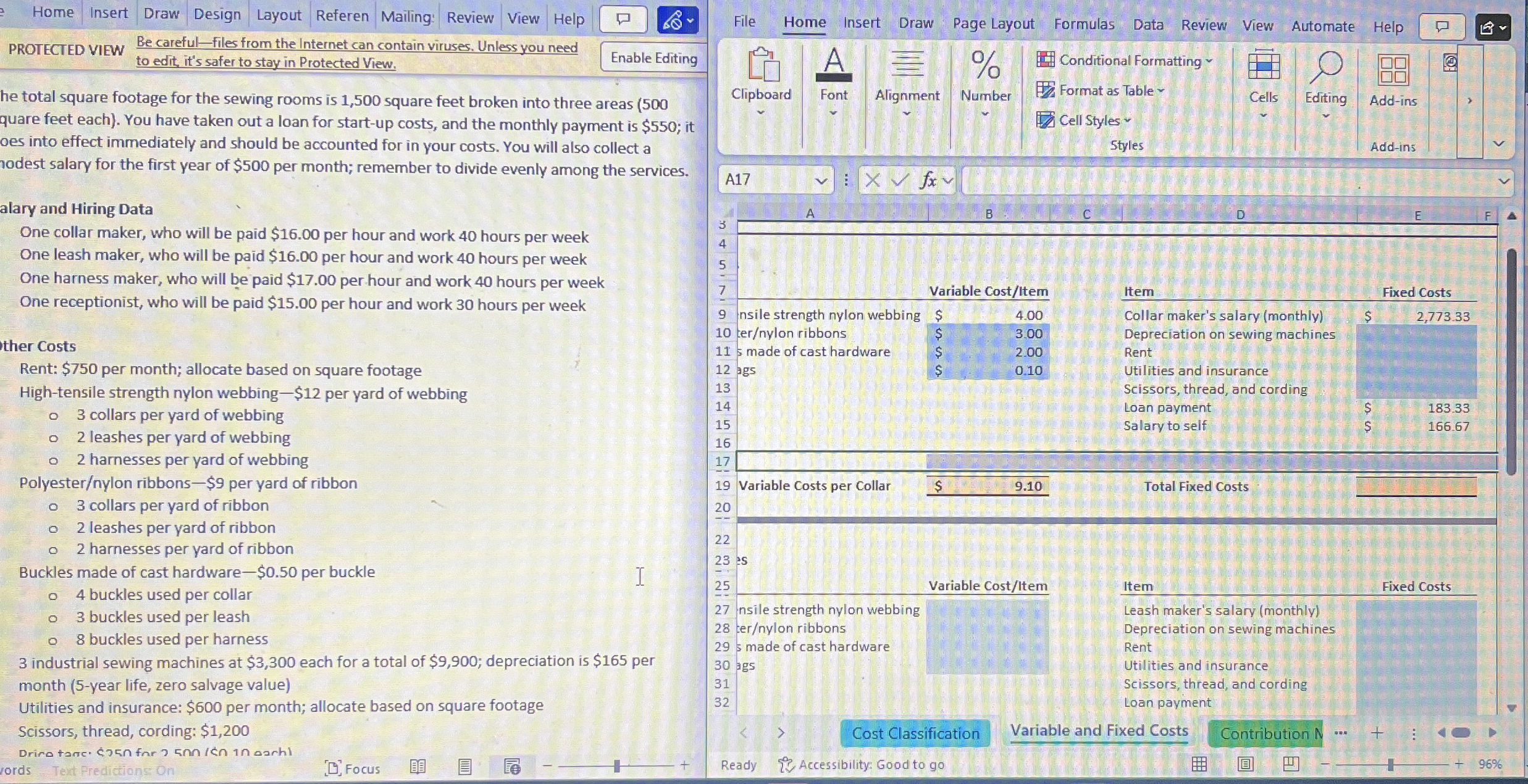The width and height of the screenshot is (1528, 784).
Task: Switch Word to Read Mode view
Action: [x=418, y=767]
